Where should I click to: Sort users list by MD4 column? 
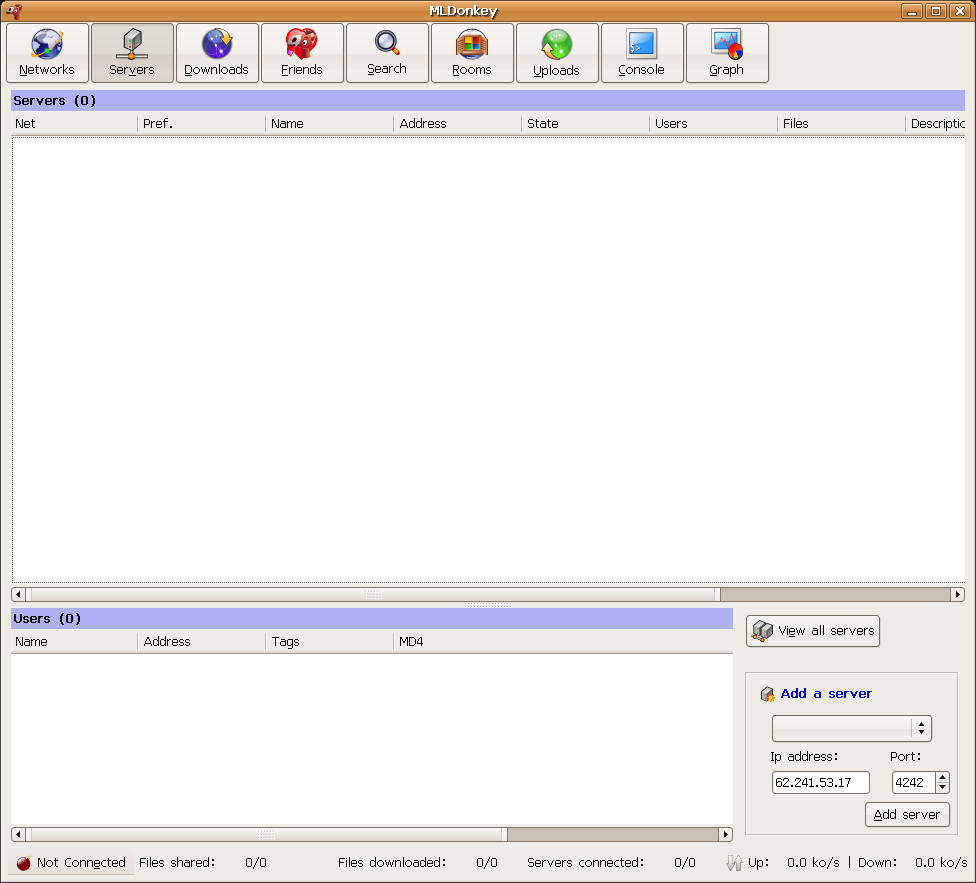[x=563, y=642]
